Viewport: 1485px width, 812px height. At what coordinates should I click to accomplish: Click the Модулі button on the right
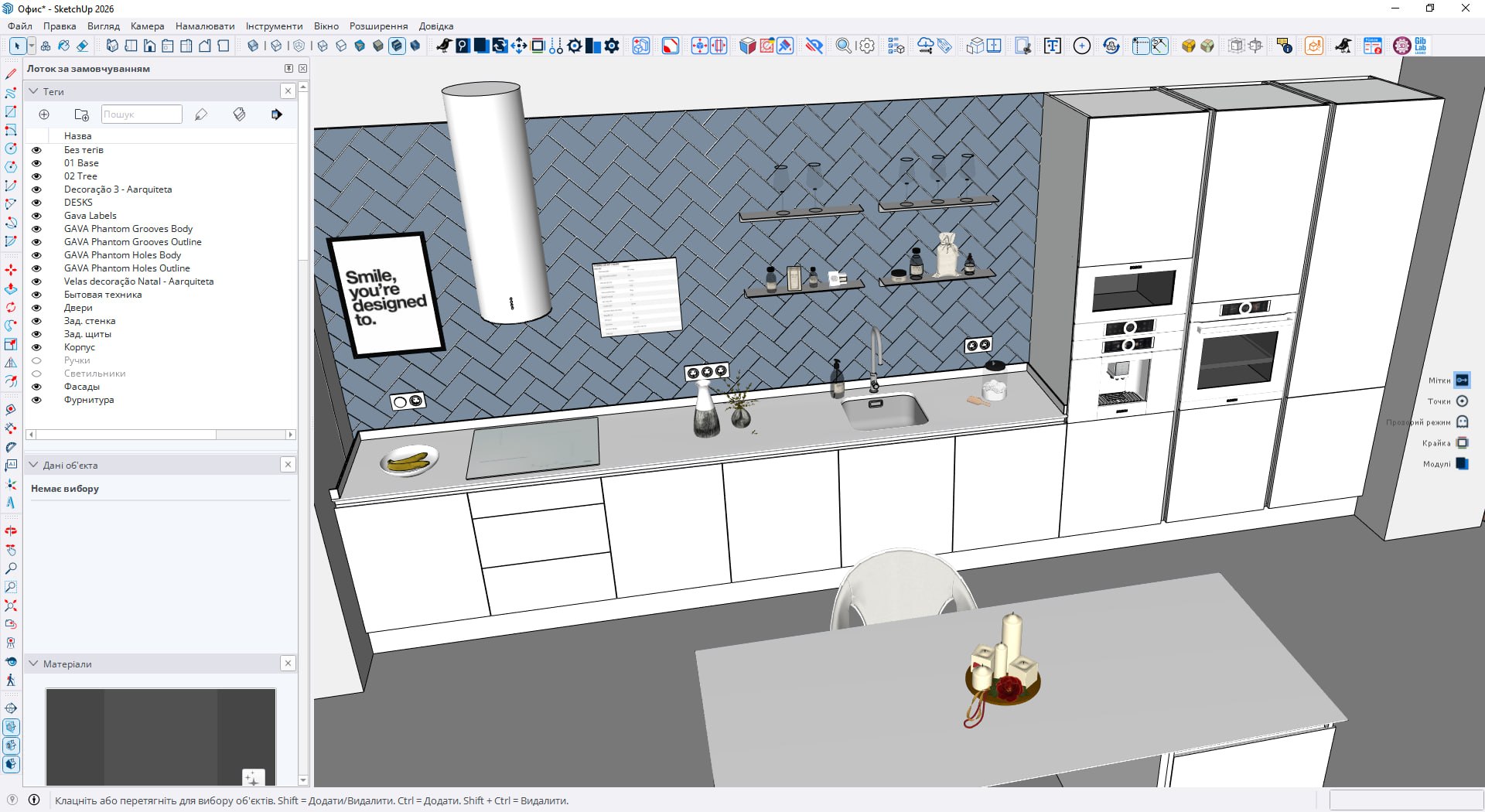pyautogui.click(x=1462, y=464)
